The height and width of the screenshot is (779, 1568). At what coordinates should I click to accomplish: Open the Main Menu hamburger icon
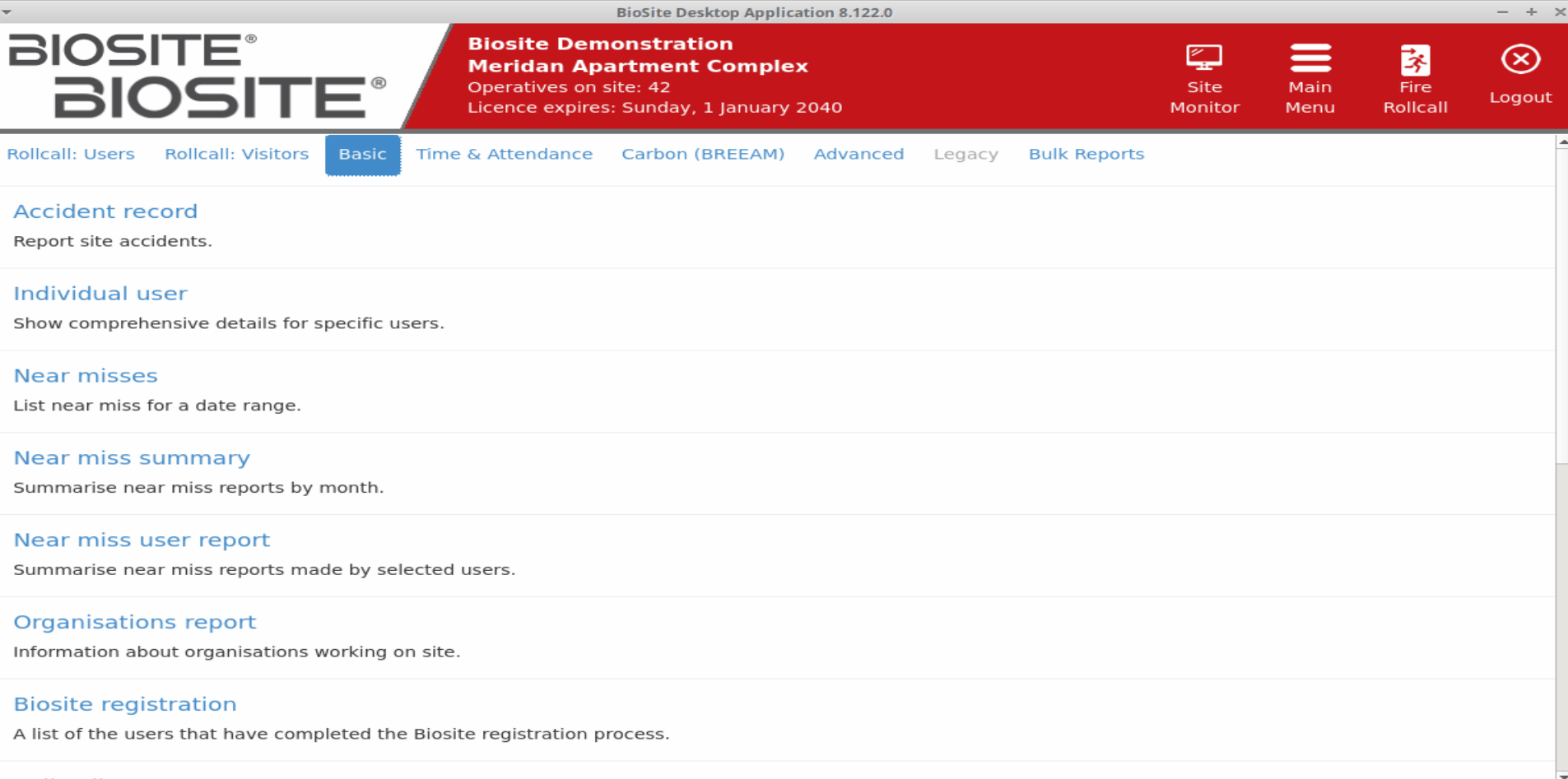tap(1310, 58)
